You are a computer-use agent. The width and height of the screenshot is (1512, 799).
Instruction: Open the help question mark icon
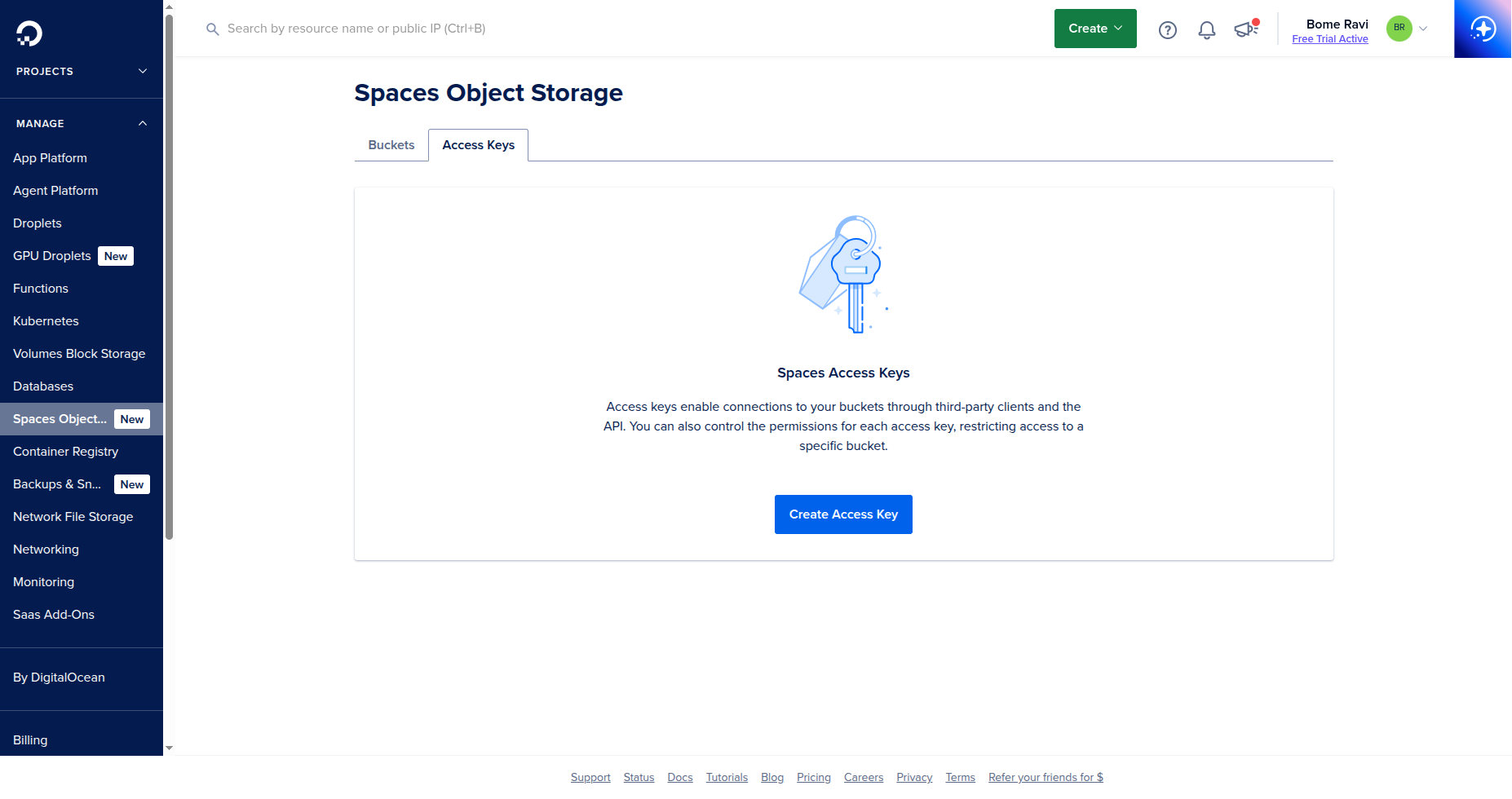pos(1167,29)
